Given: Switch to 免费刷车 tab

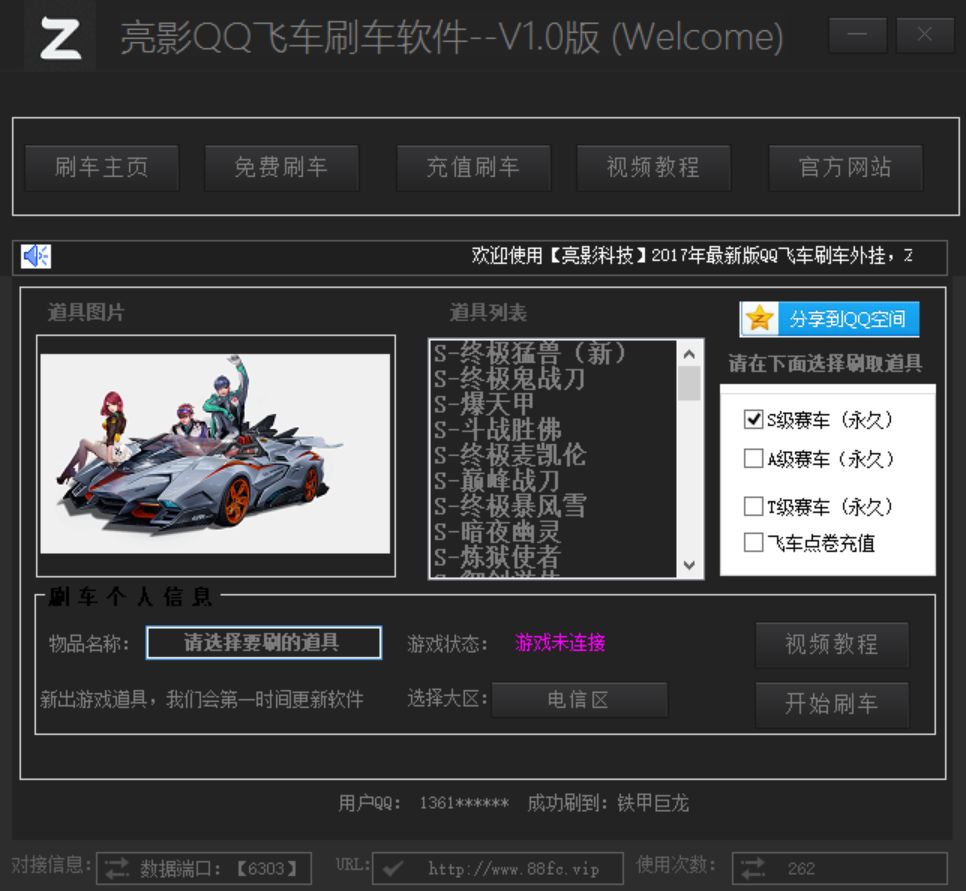Looking at the screenshot, I should point(282,167).
